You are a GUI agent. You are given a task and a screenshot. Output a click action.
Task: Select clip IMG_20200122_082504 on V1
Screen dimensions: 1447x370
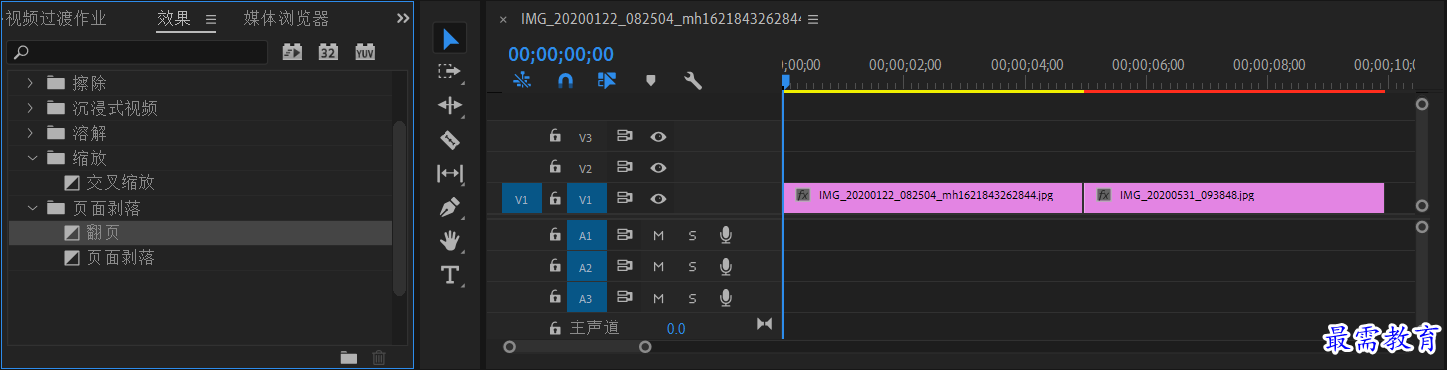point(933,197)
